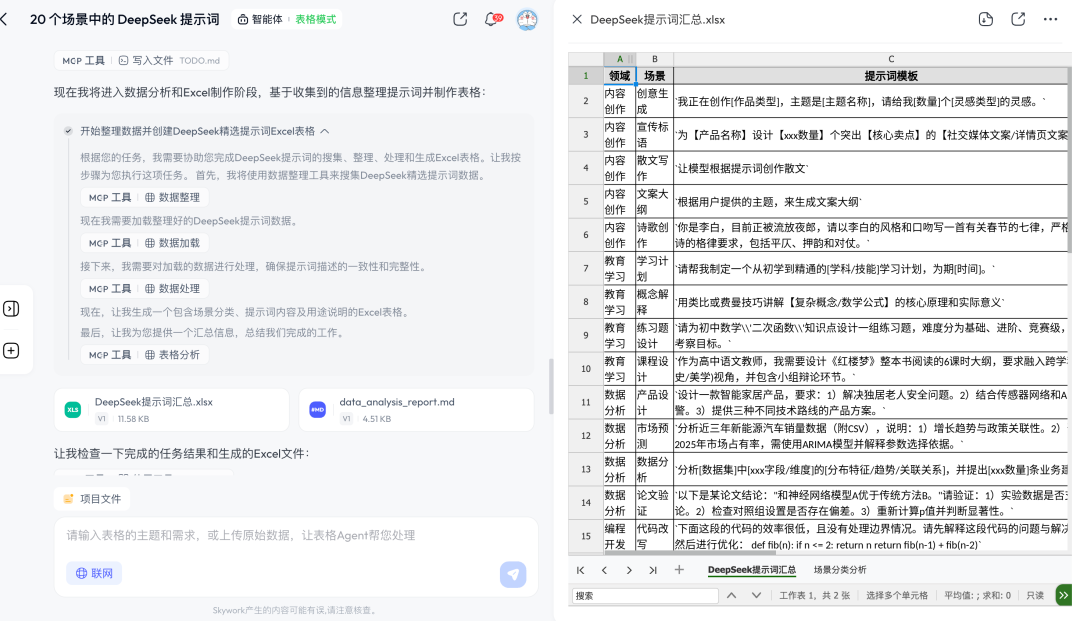The height and width of the screenshot is (621, 1080).
Task: Collapse the 开始整理数据 step details
Action: (x=325, y=131)
